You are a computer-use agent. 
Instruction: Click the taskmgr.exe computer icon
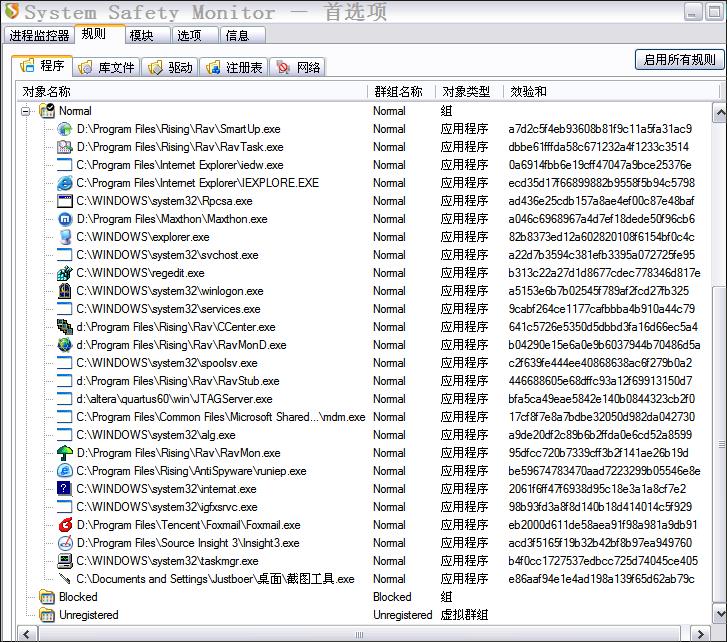pos(64,561)
